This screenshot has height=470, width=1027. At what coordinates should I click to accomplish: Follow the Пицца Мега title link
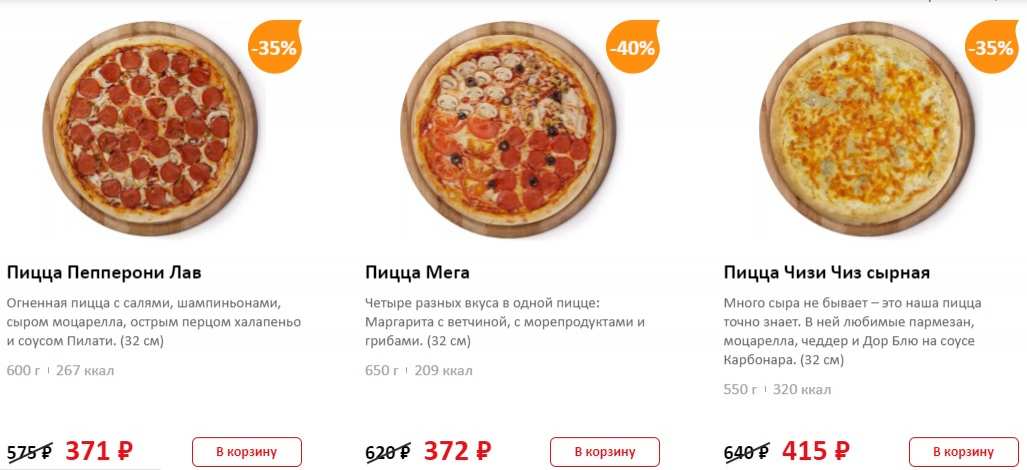[x=417, y=273]
